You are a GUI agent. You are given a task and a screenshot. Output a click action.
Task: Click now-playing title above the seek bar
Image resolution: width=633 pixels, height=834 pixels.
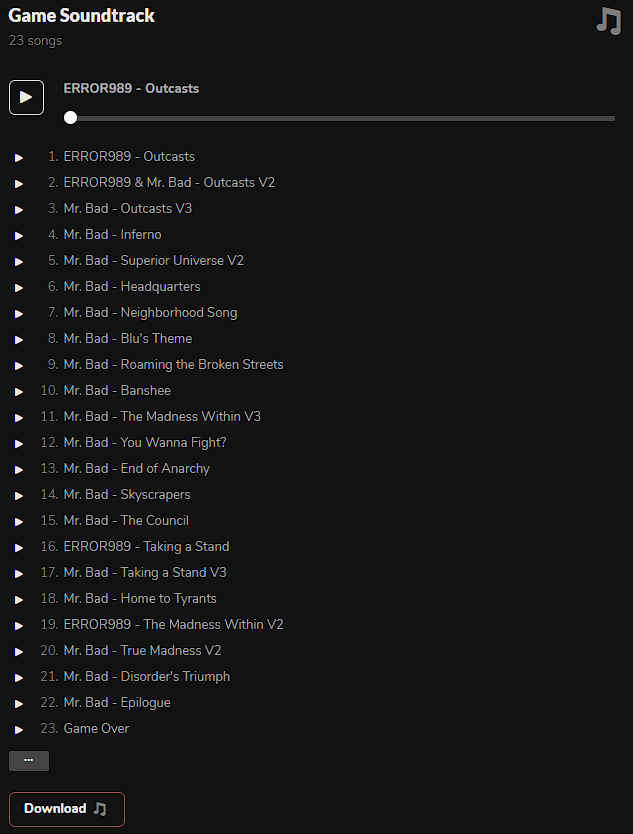click(131, 88)
